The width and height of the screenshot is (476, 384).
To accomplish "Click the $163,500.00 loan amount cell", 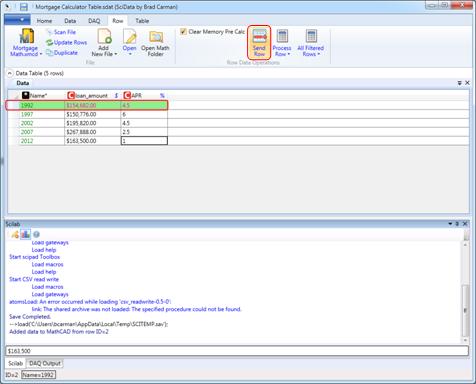I will [x=93, y=141].
